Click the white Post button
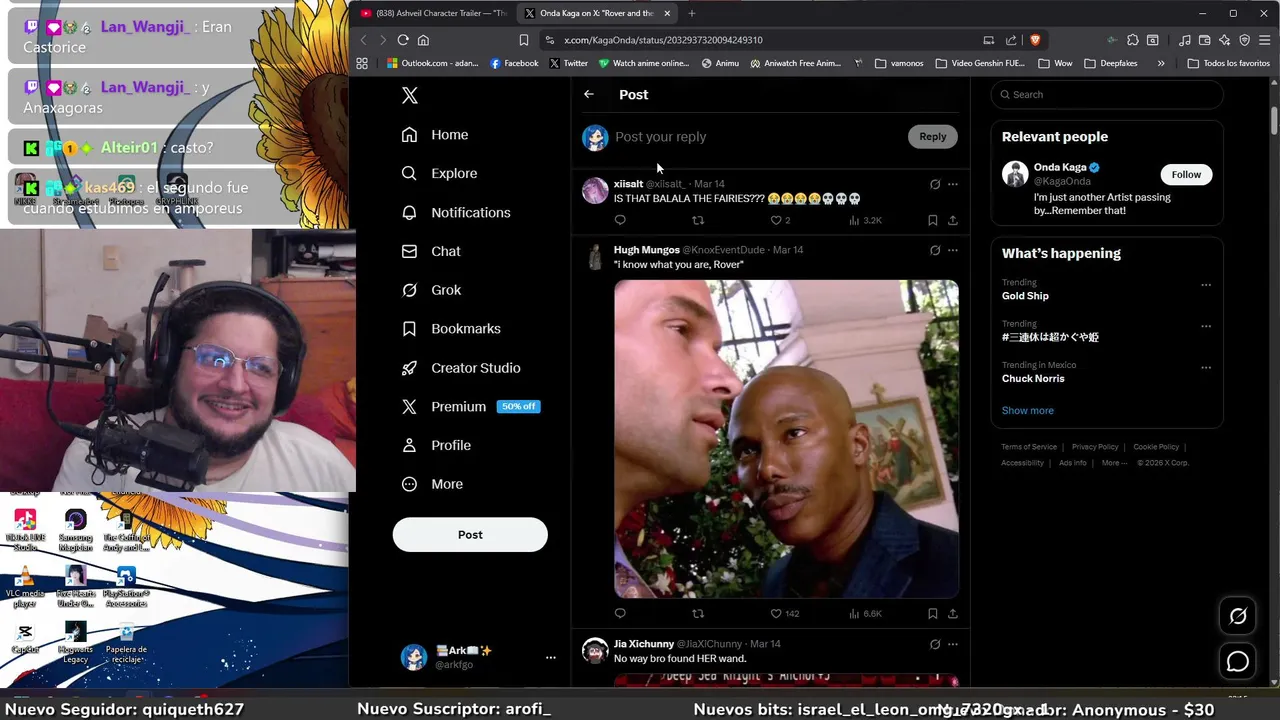Screen dimensions: 1280x720 pos(470,535)
